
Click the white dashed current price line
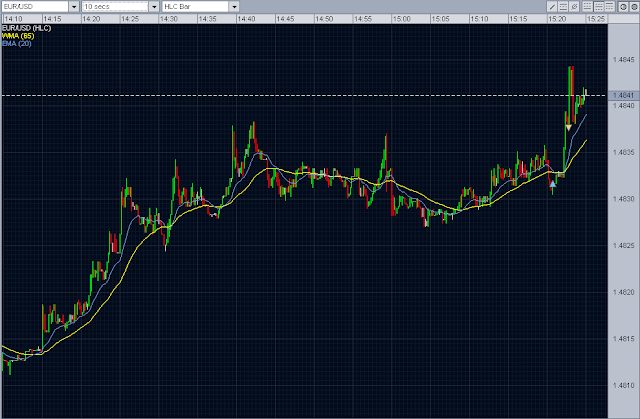pyautogui.click(x=304, y=95)
